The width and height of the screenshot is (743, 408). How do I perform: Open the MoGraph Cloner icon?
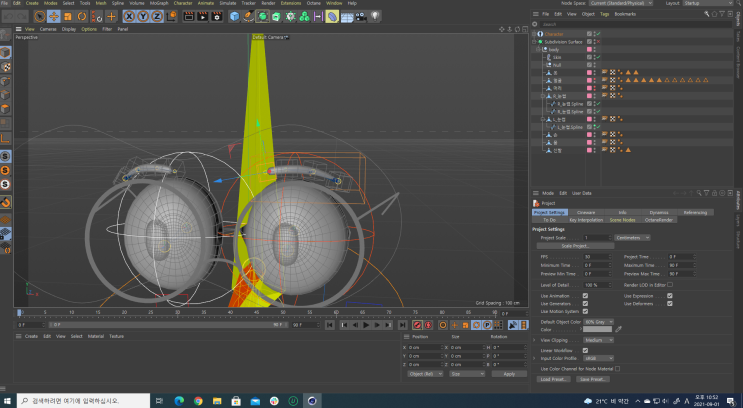304,17
